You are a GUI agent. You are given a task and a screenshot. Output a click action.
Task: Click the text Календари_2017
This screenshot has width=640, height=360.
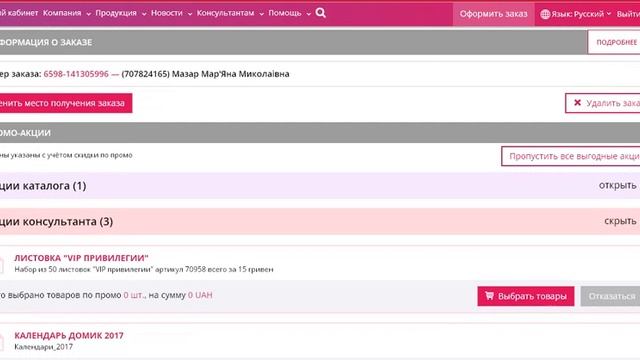44,347
